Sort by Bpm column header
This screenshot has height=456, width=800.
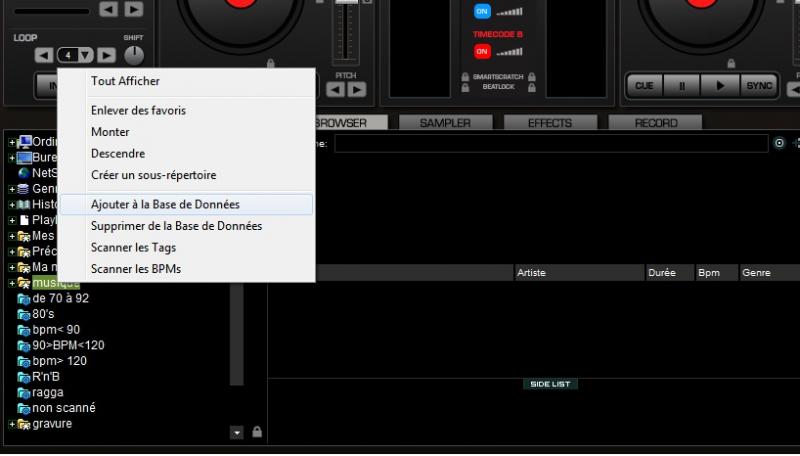point(716,273)
